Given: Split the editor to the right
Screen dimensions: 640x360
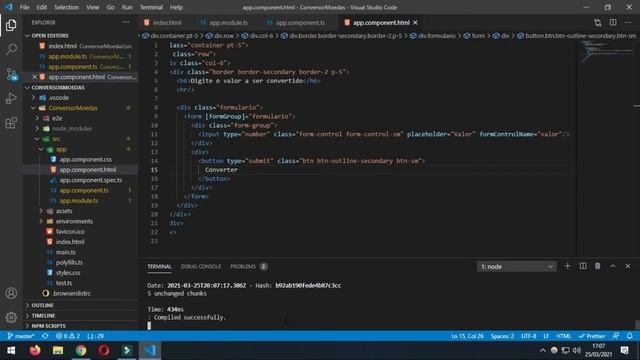Looking at the screenshot, I should 613,22.
